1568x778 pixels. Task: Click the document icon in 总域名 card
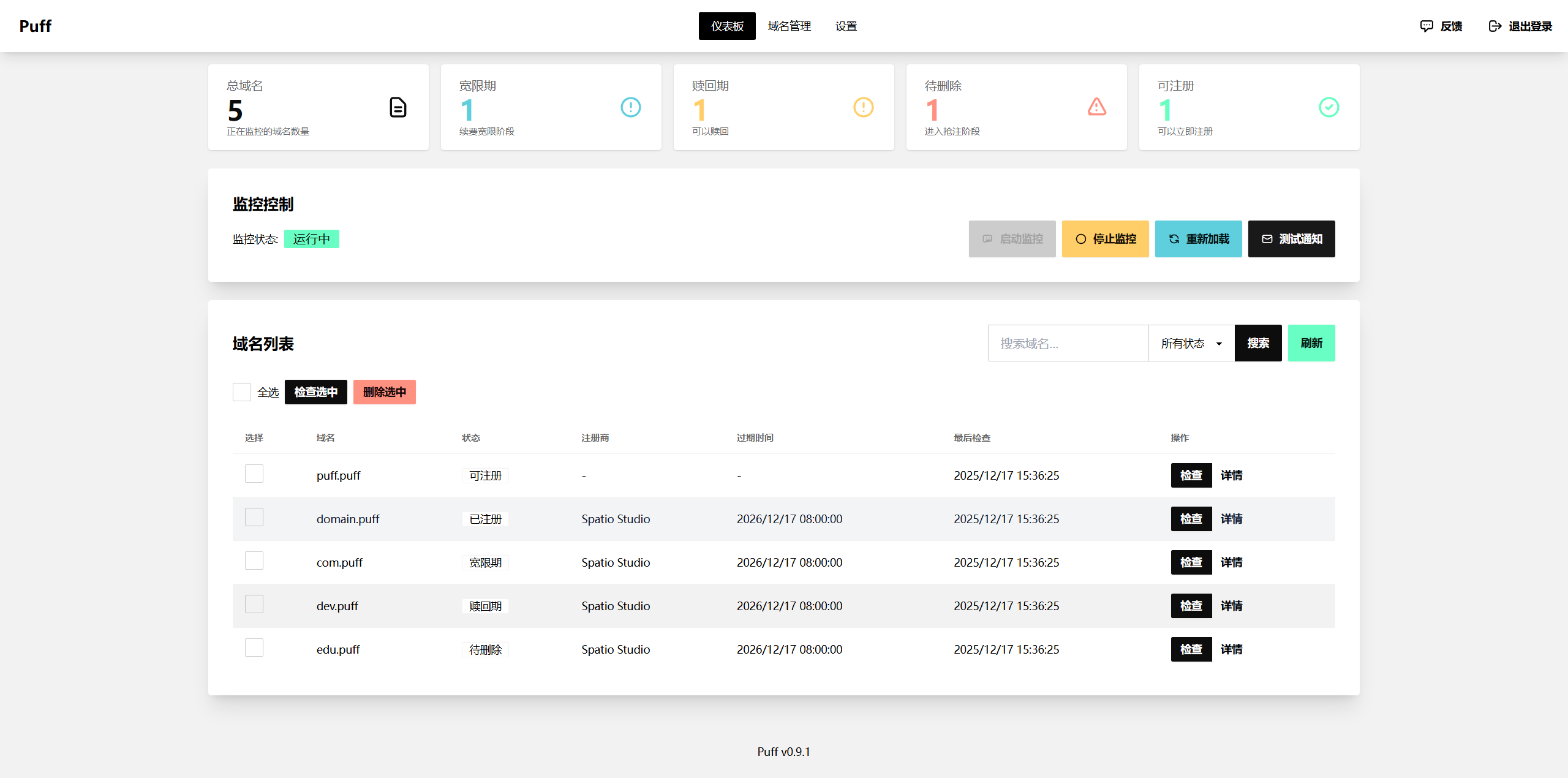[x=398, y=107]
